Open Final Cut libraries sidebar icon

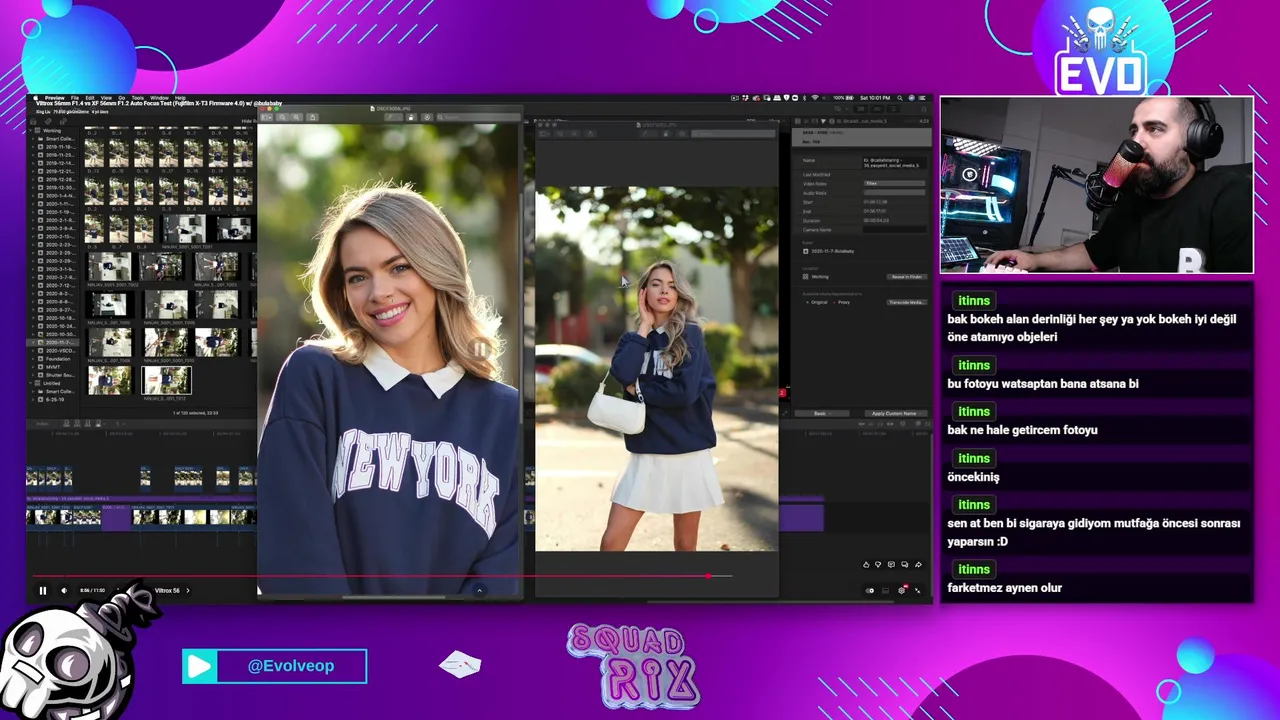(x=33, y=121)
